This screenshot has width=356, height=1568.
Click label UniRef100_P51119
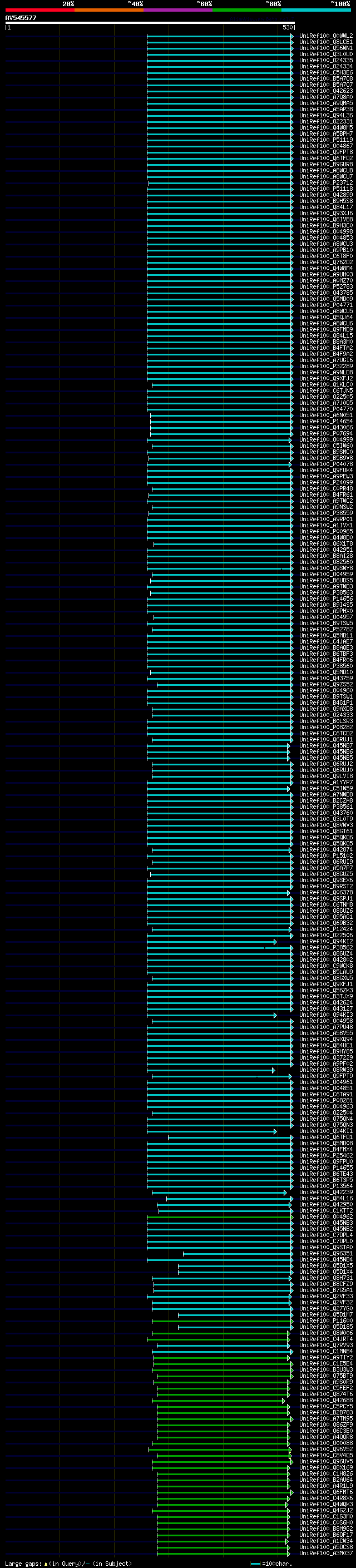326,140
